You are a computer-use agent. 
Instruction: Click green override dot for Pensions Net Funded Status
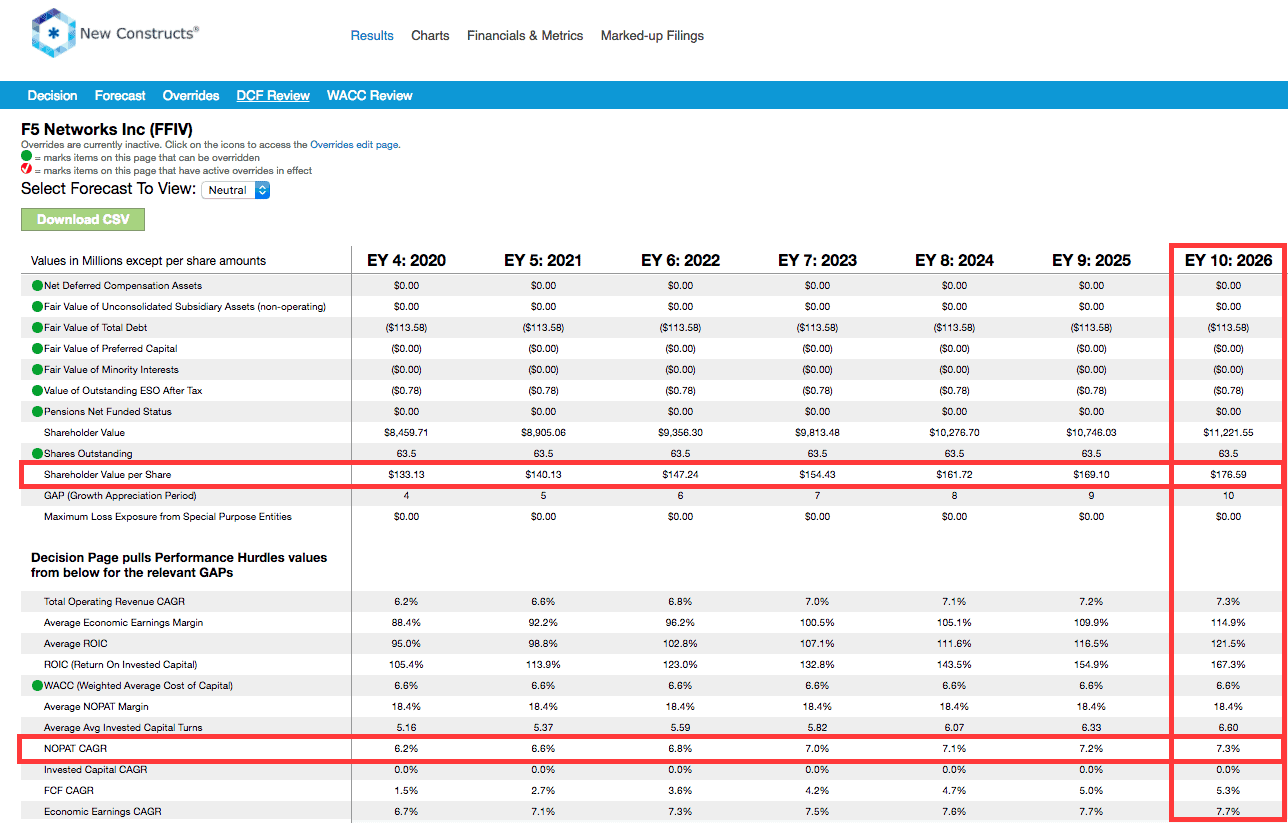pyautogui.click(x=37, y=412)
